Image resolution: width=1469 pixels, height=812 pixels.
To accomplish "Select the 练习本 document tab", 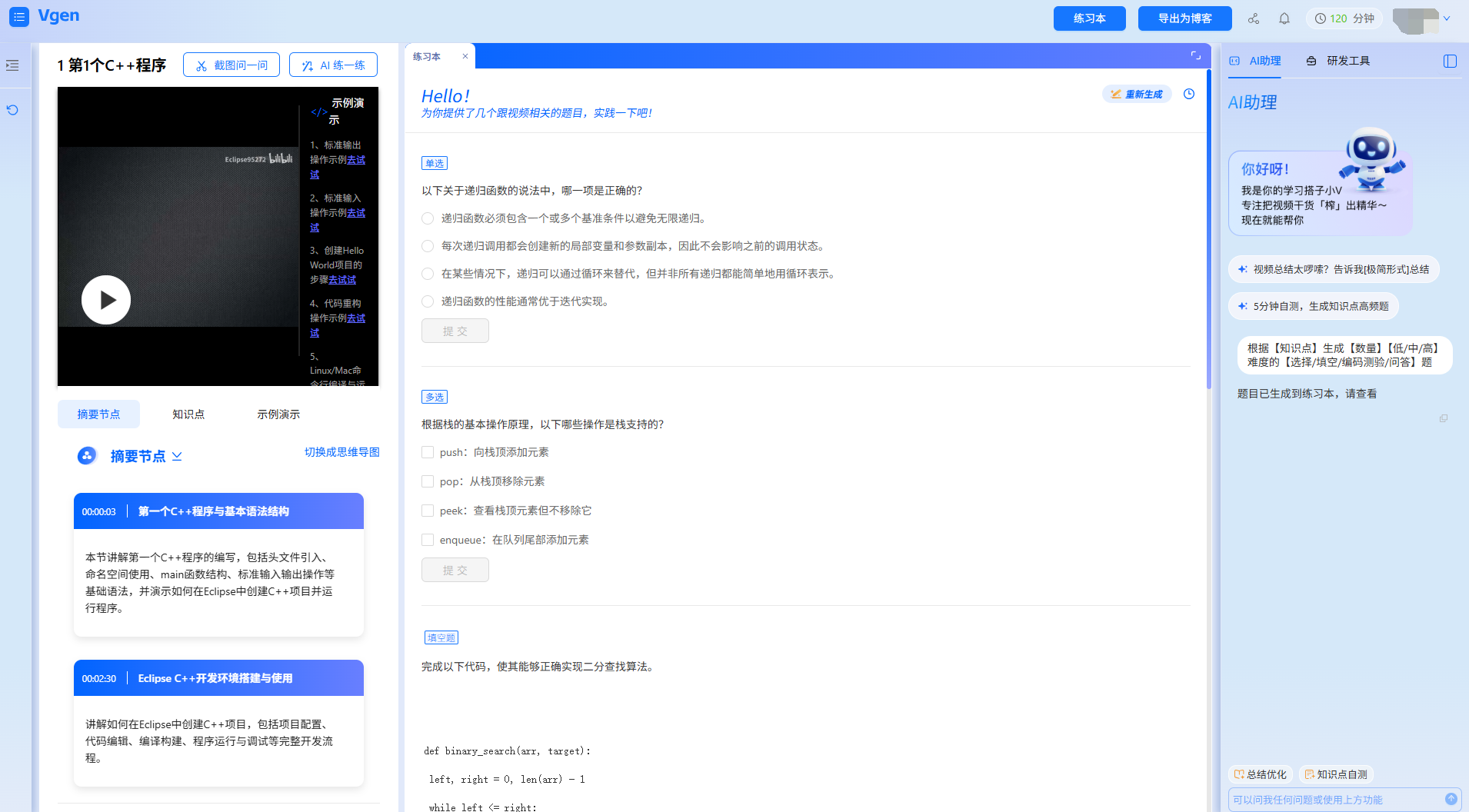I will click(428, 56).
